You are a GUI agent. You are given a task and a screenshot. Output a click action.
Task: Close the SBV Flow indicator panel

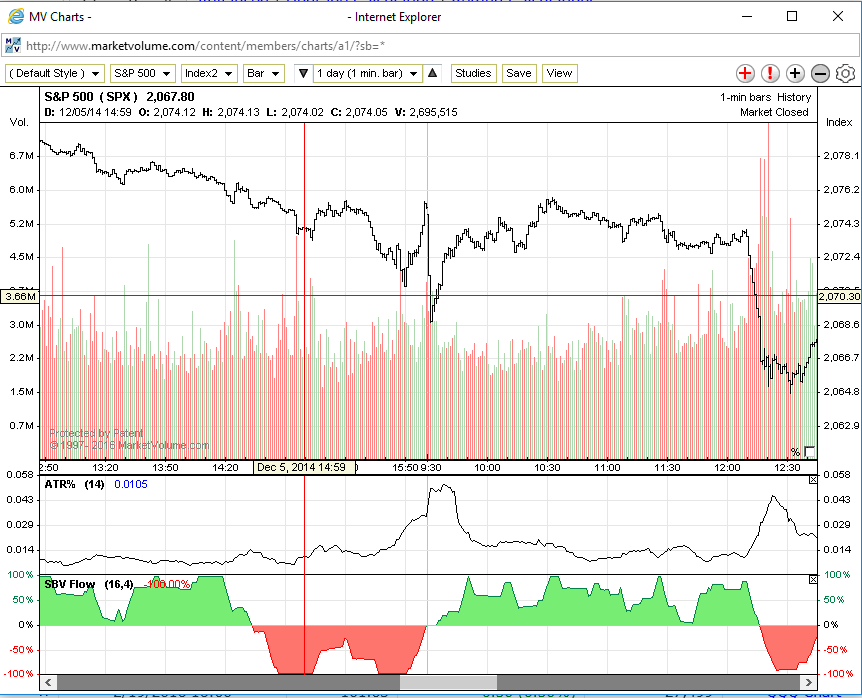point(812,579)
